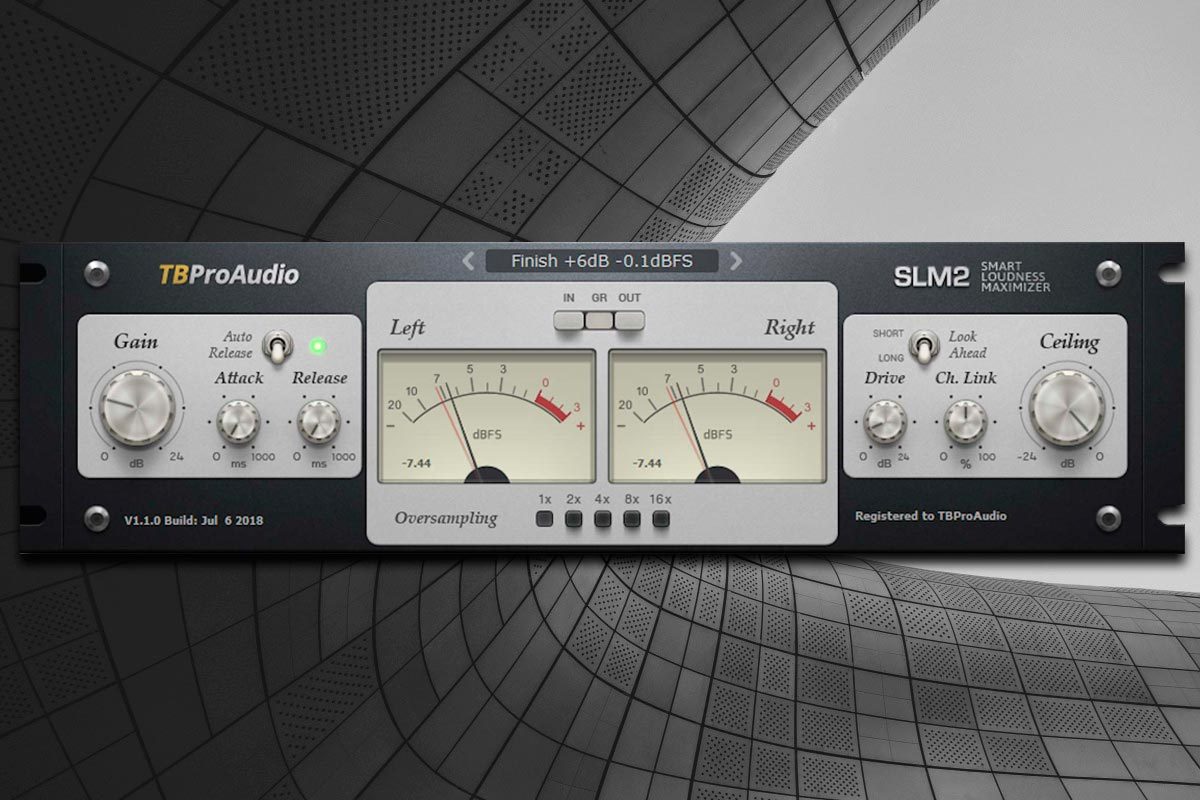1200x800 pixels.
Task: Select 1x oversampling
Action: 545,519
